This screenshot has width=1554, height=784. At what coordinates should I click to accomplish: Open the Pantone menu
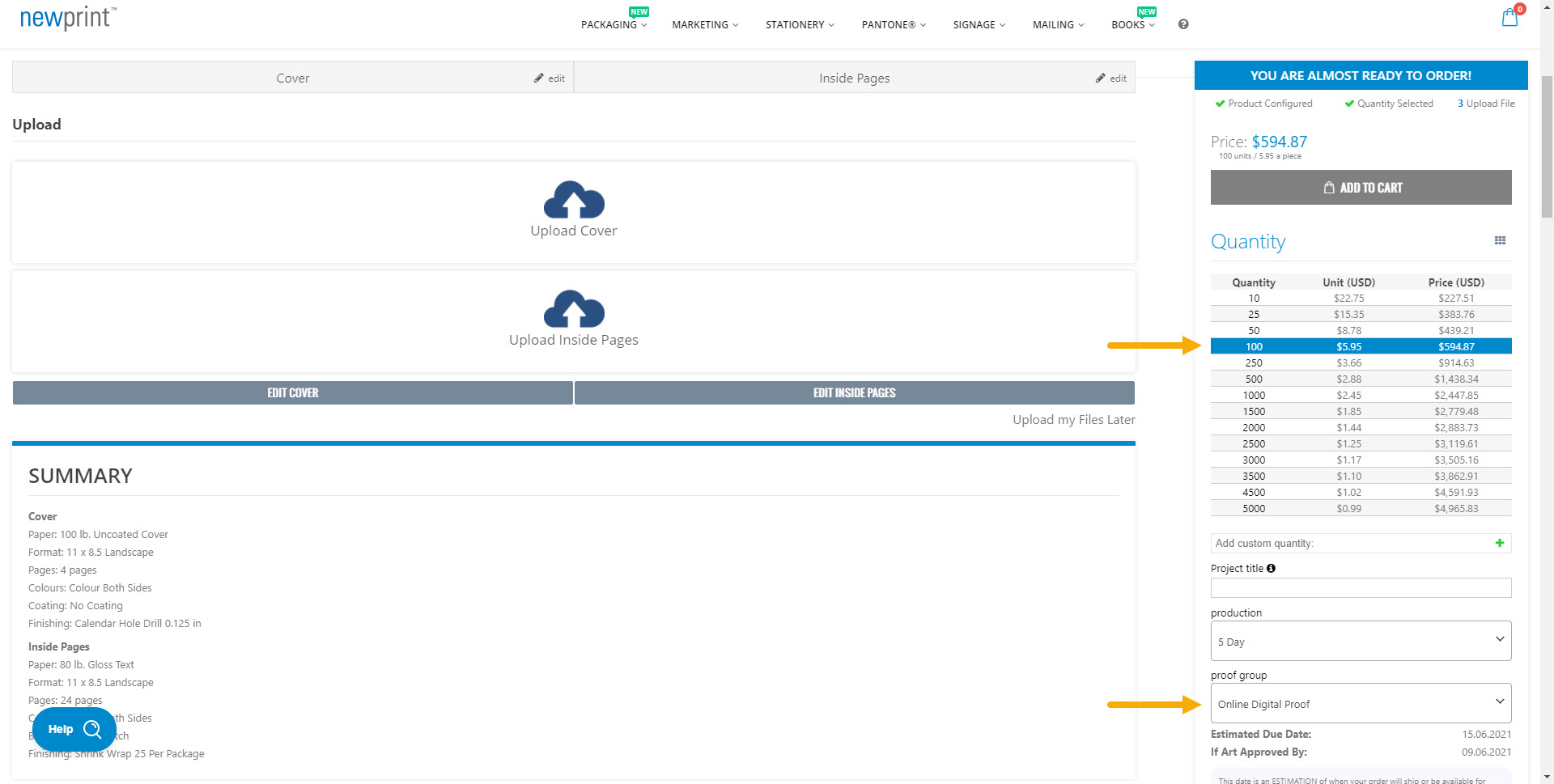894,25
